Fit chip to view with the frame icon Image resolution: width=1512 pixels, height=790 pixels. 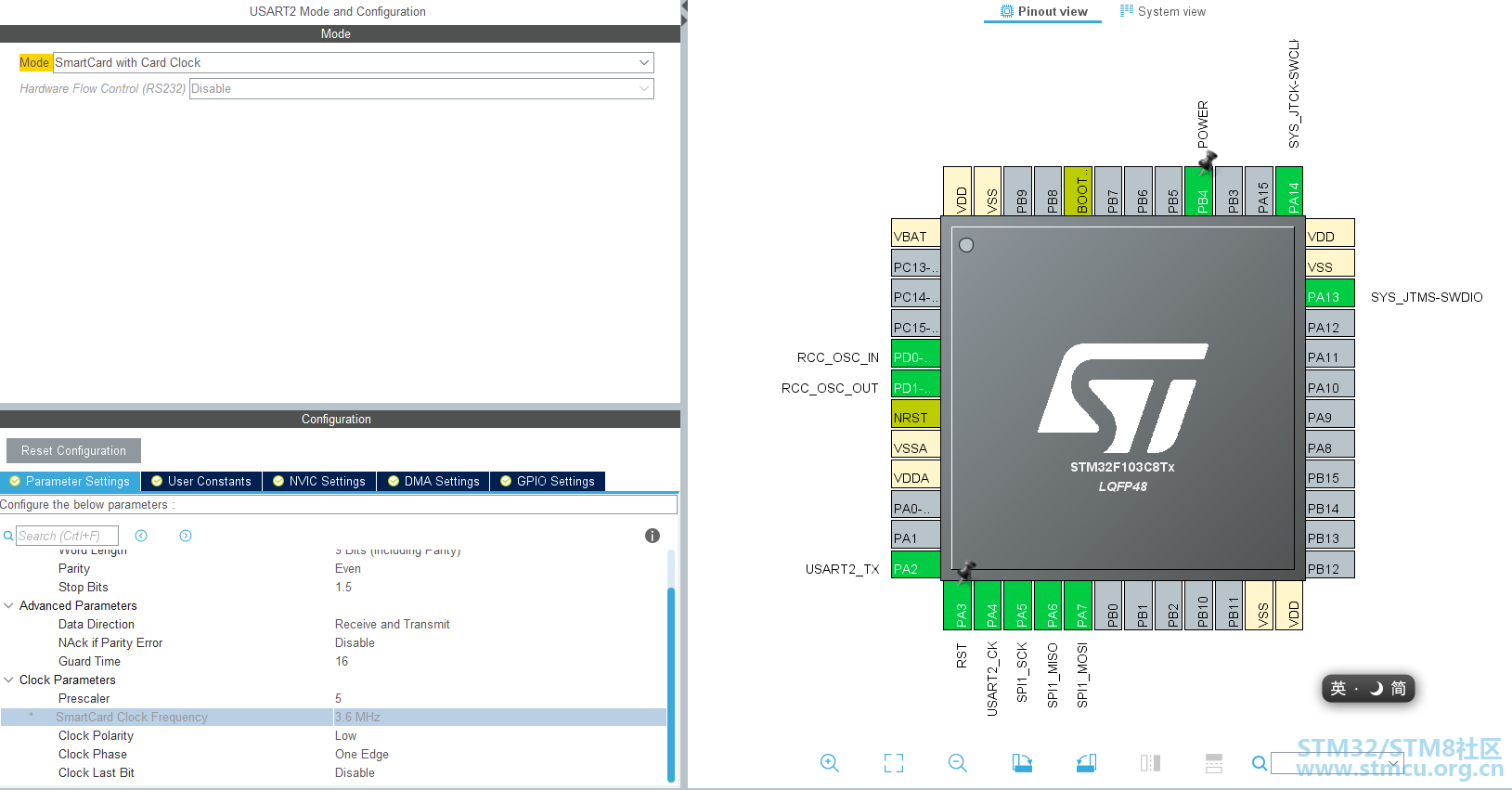point(894,763)
